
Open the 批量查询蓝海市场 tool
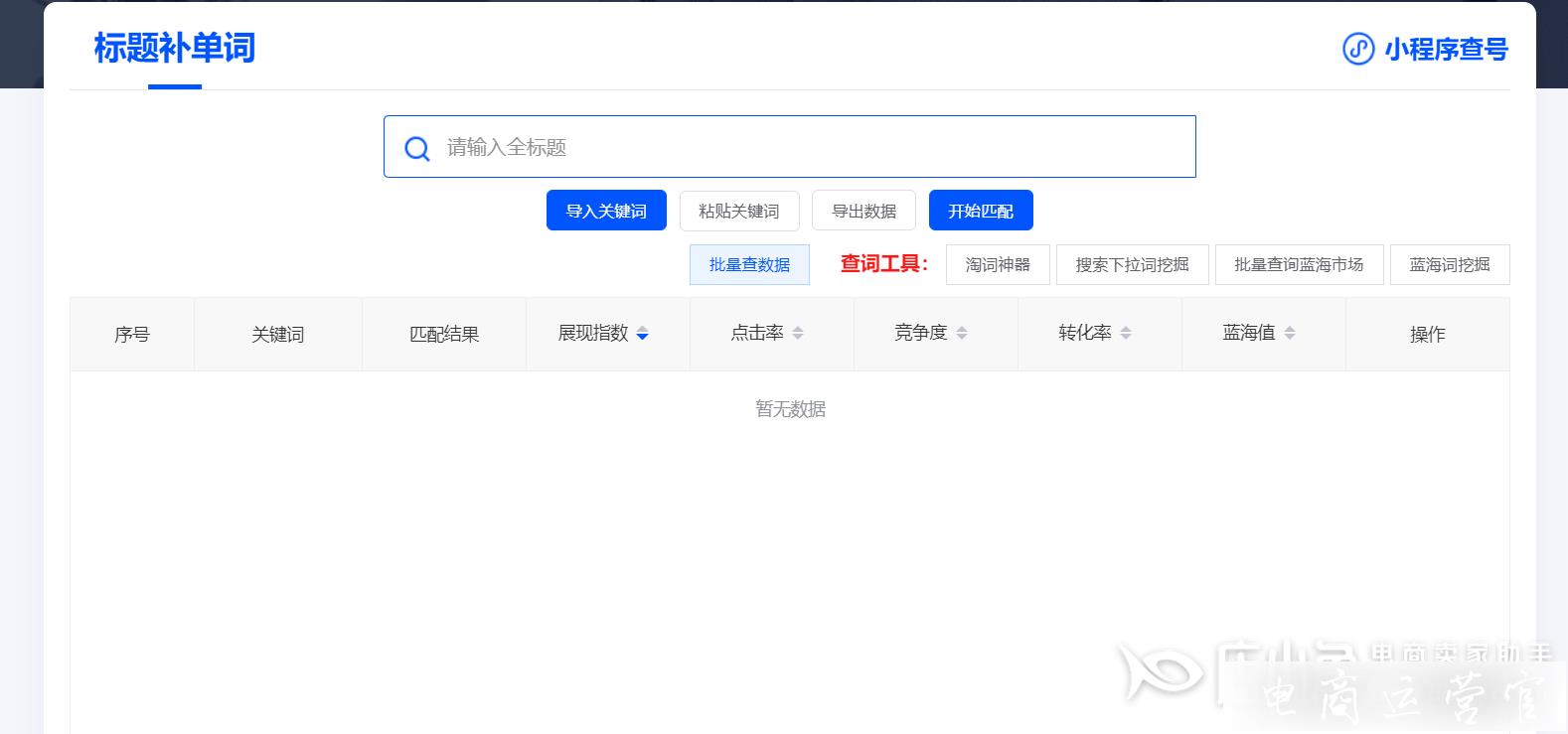coord(1300,265)
